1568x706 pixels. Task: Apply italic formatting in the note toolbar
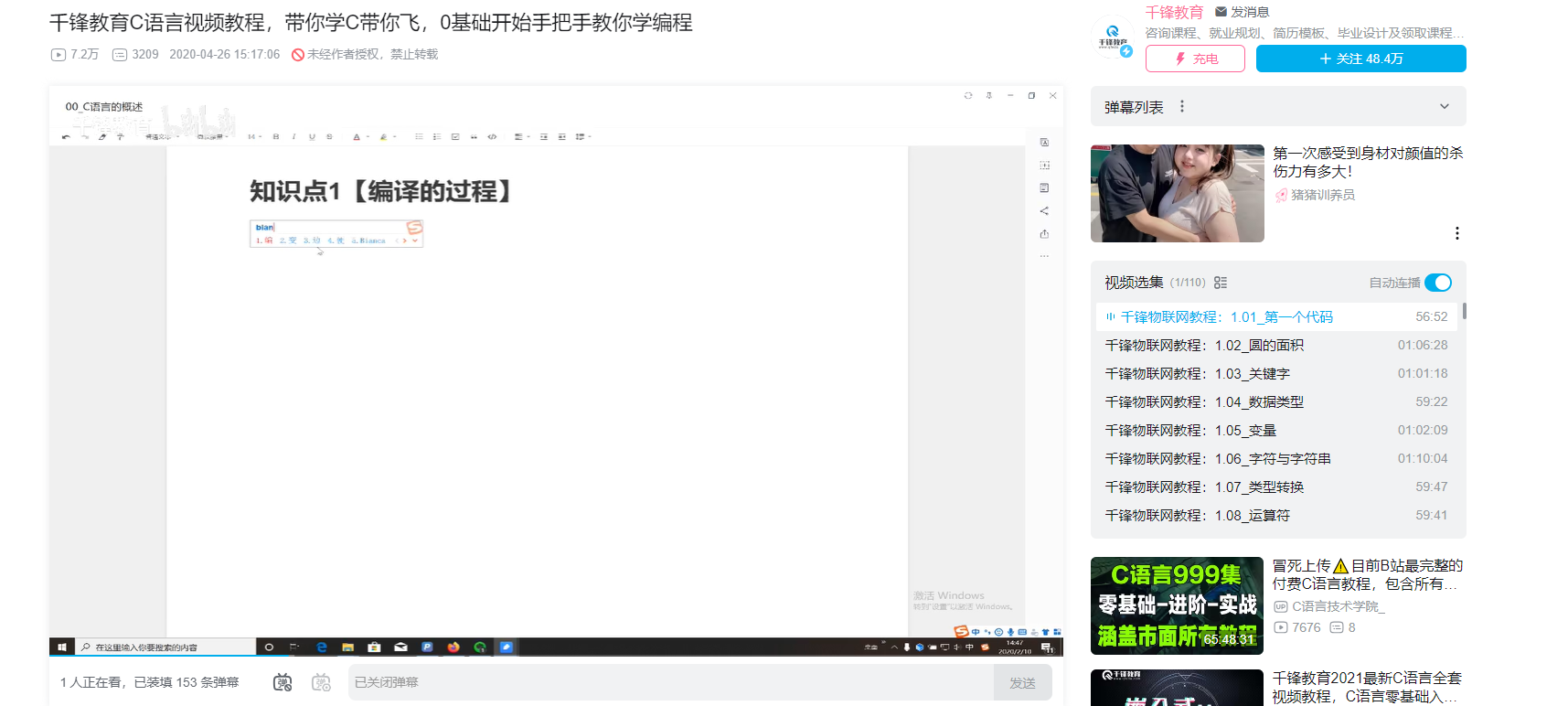(293, 137)
